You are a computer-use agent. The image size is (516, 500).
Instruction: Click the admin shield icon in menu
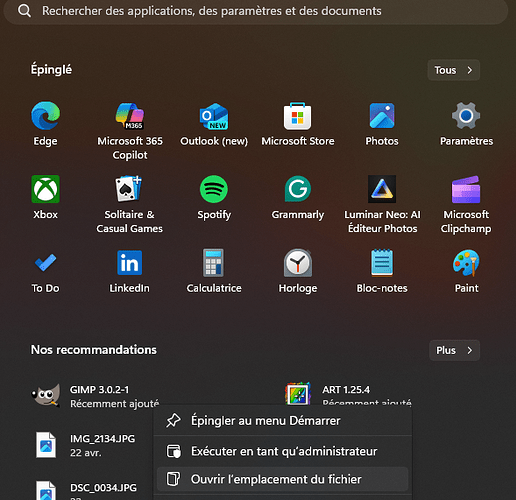(x=173, y=451)
